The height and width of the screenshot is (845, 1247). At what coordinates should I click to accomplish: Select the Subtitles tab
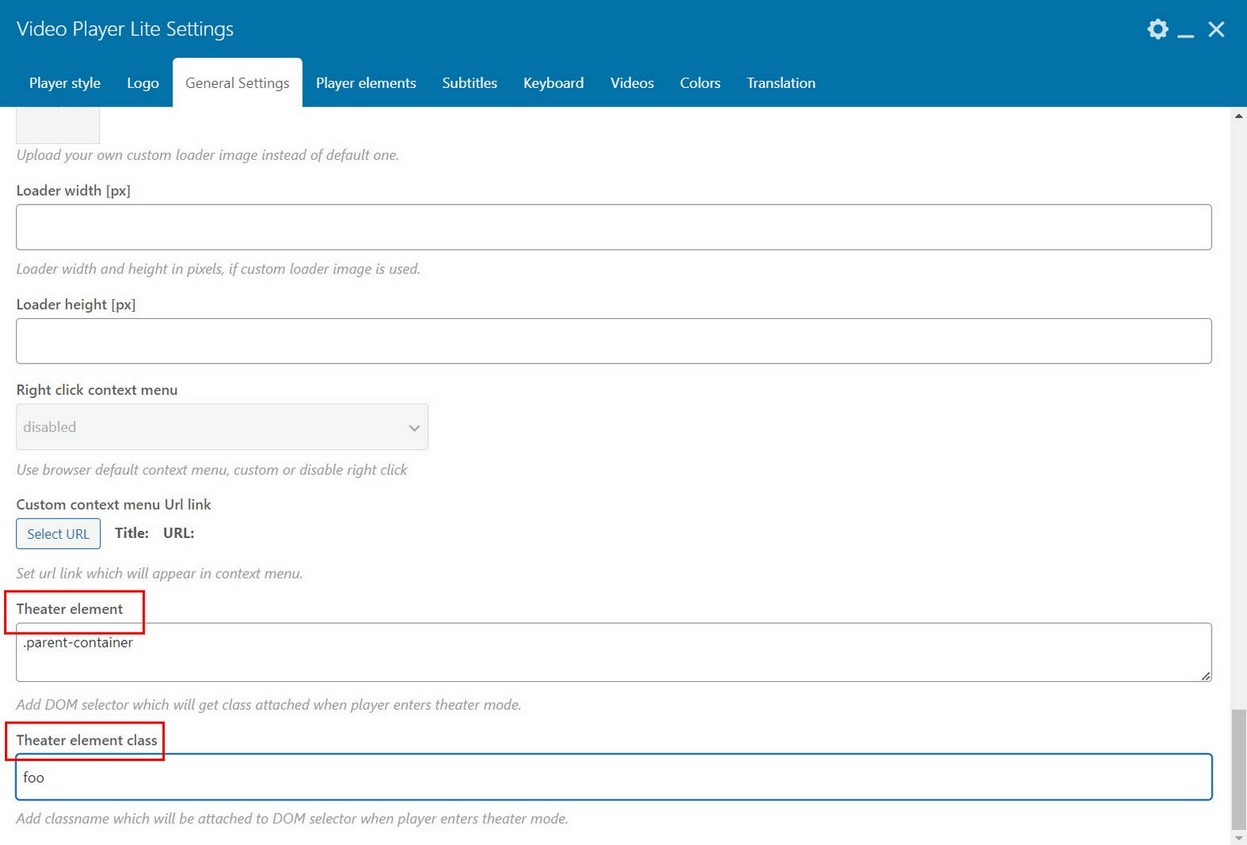click(x=470, y=83)
